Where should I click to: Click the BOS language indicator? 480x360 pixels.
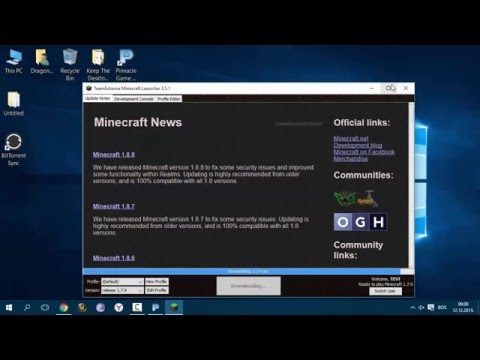pyautogui.click(x=442, y=307)
